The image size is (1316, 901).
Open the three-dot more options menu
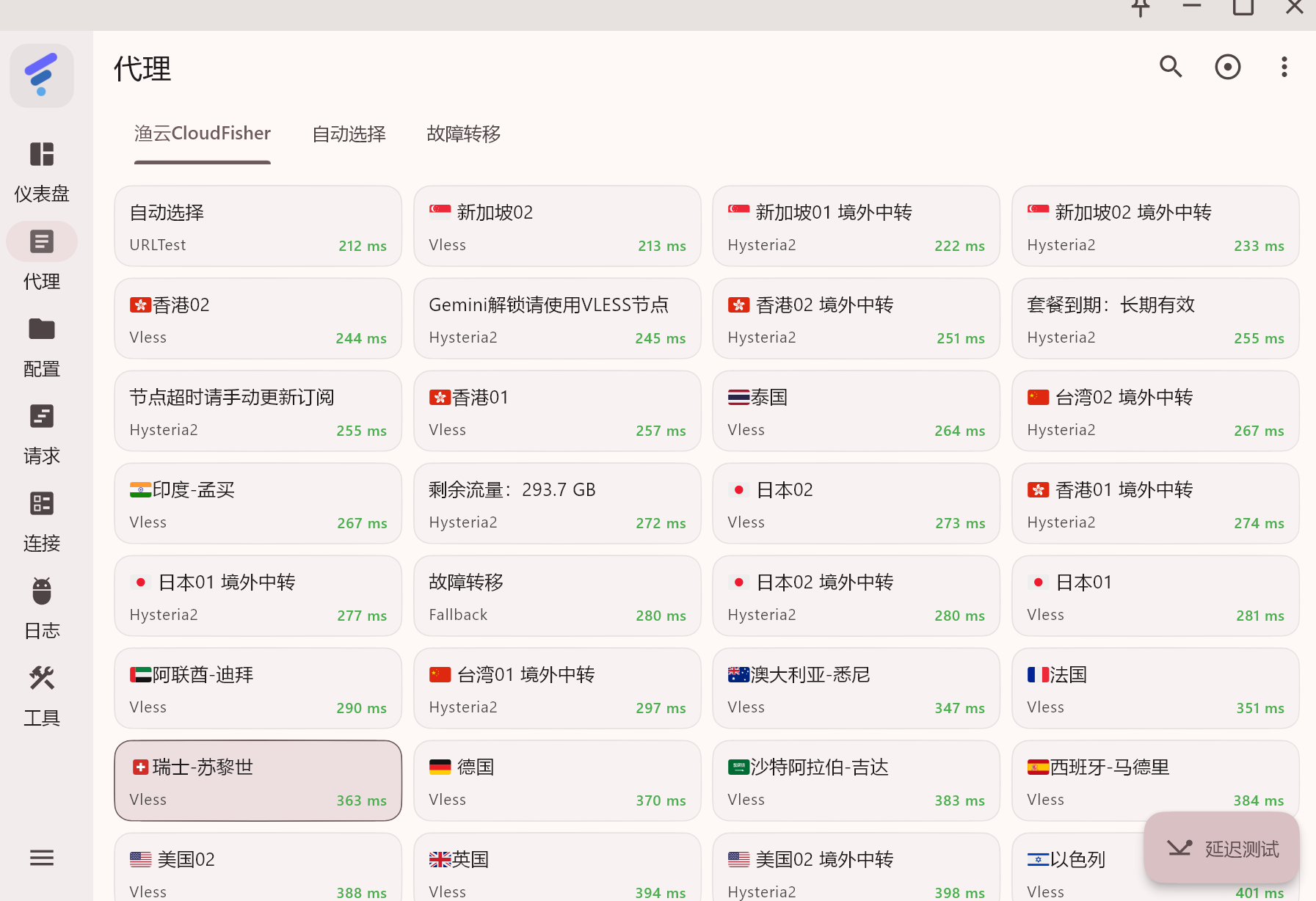pos(1284,67)
